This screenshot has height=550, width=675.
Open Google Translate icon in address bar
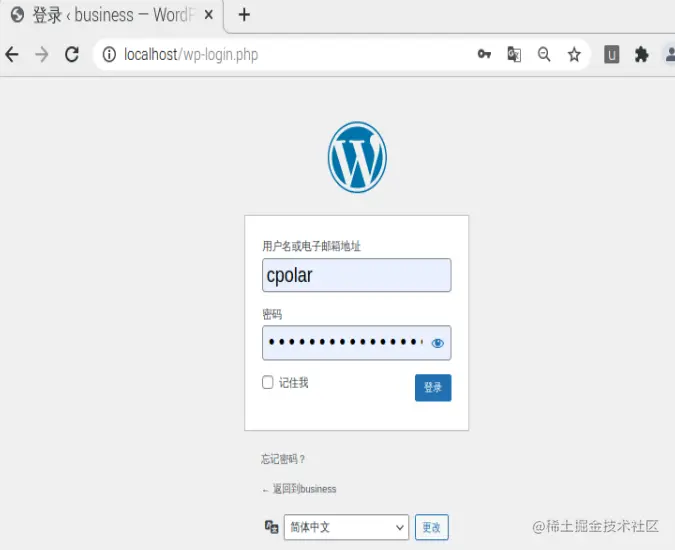pyautogui.click(x=514, y=55)
